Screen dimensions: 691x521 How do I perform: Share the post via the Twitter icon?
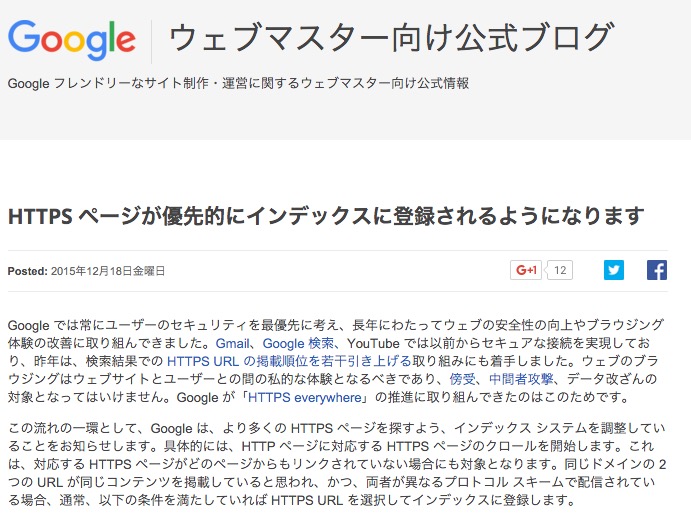(x=614, y=270)
